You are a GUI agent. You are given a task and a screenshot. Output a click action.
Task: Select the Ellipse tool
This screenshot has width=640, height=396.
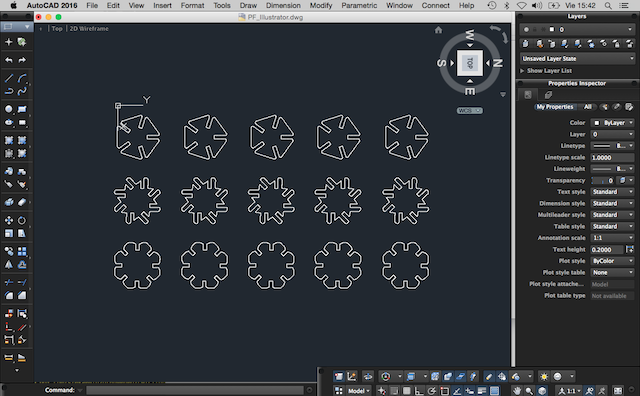9,122
